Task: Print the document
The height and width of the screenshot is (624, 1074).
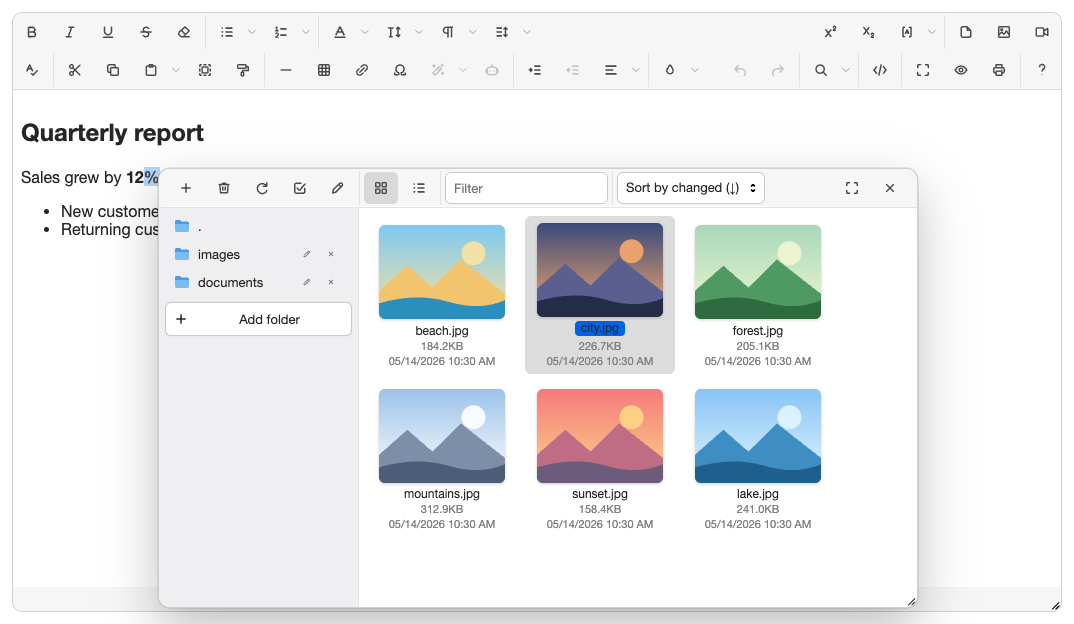Action: [x=999, y=70]
